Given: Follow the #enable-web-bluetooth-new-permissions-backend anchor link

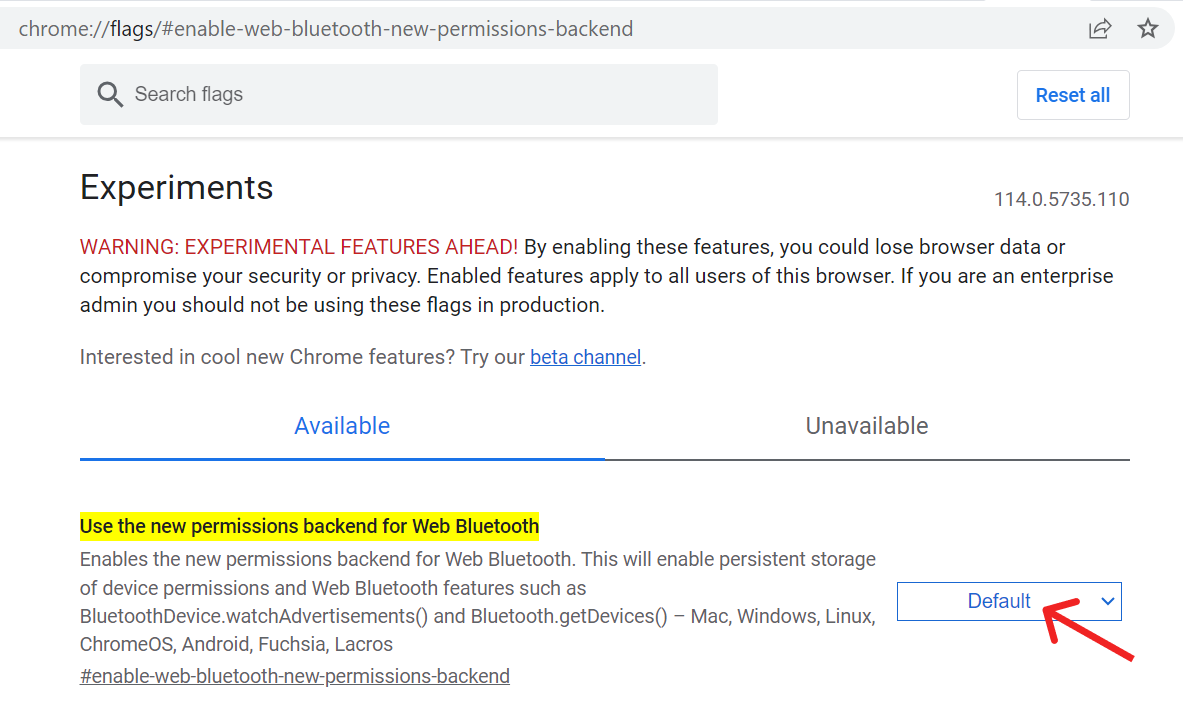Looking at the screenshot, I should pyautogui.click(x=295, y=676).
